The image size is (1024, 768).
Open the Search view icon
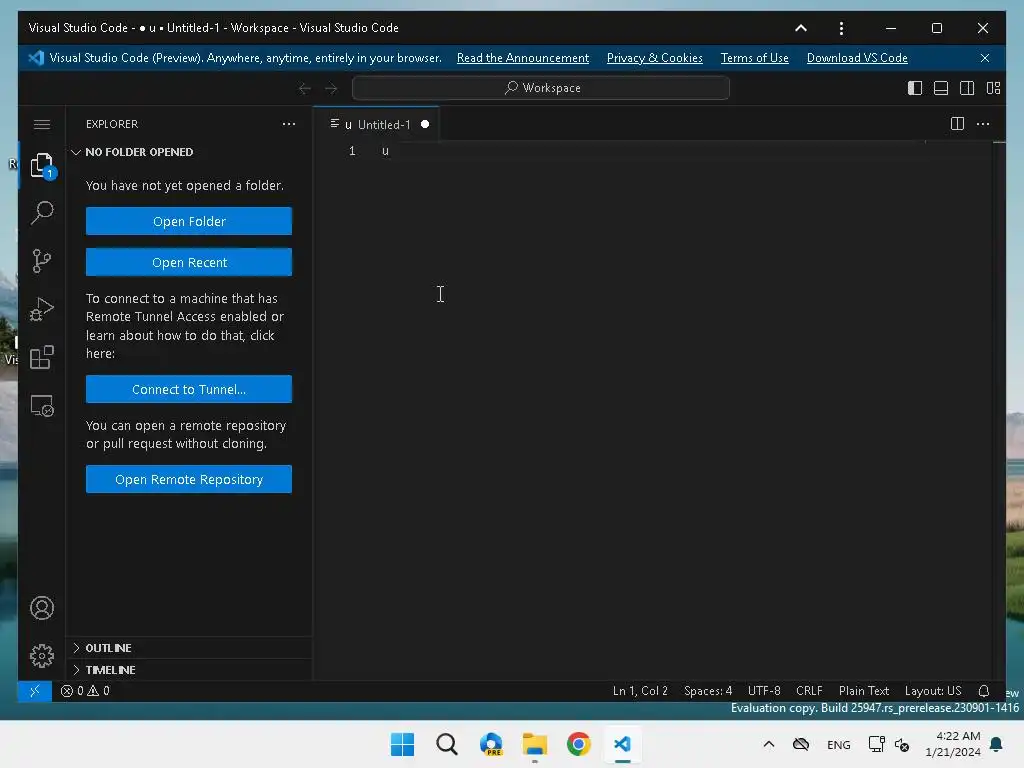(x=42, y=213)
